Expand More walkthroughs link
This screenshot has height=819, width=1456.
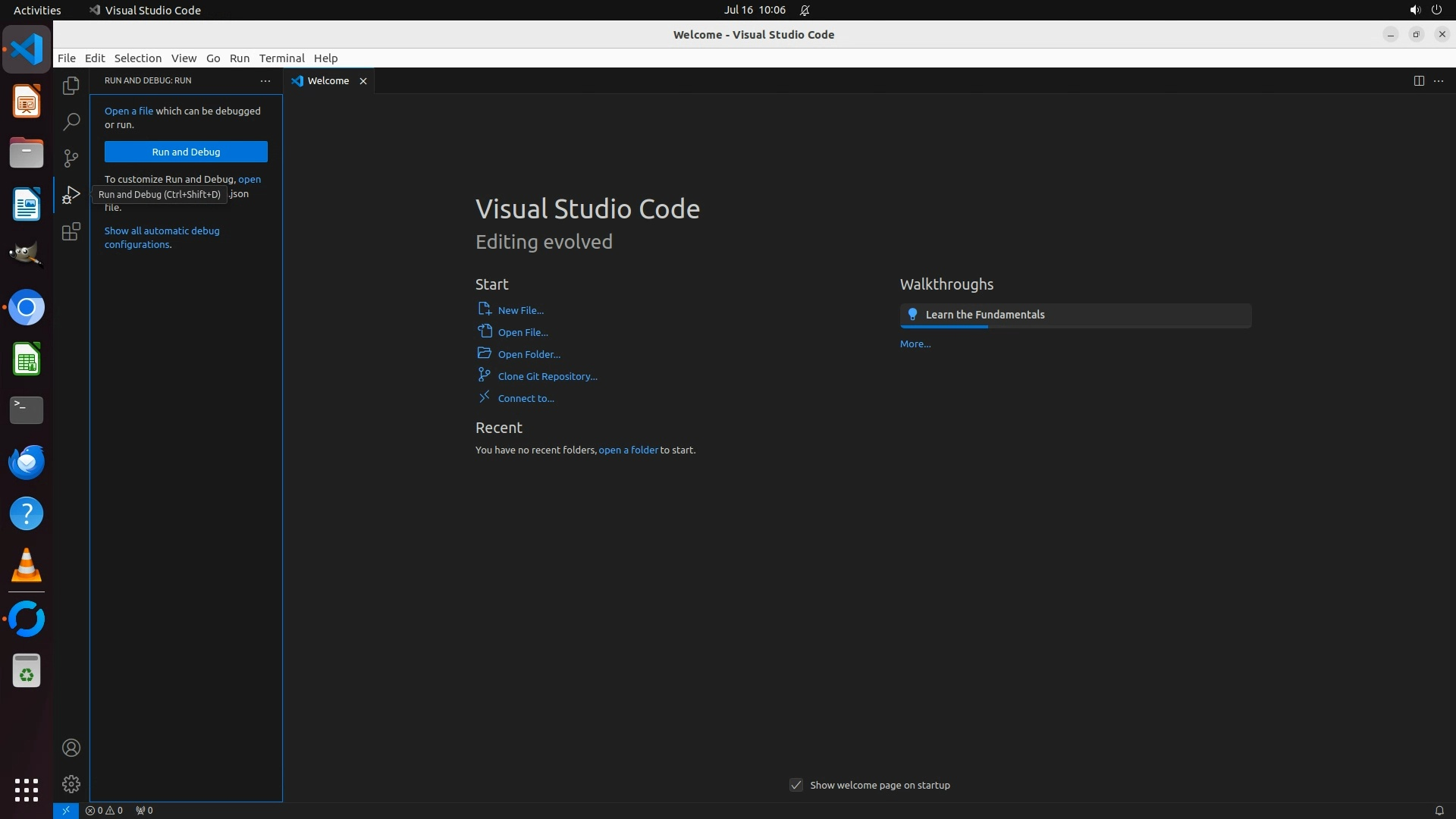tap(915, 344)
